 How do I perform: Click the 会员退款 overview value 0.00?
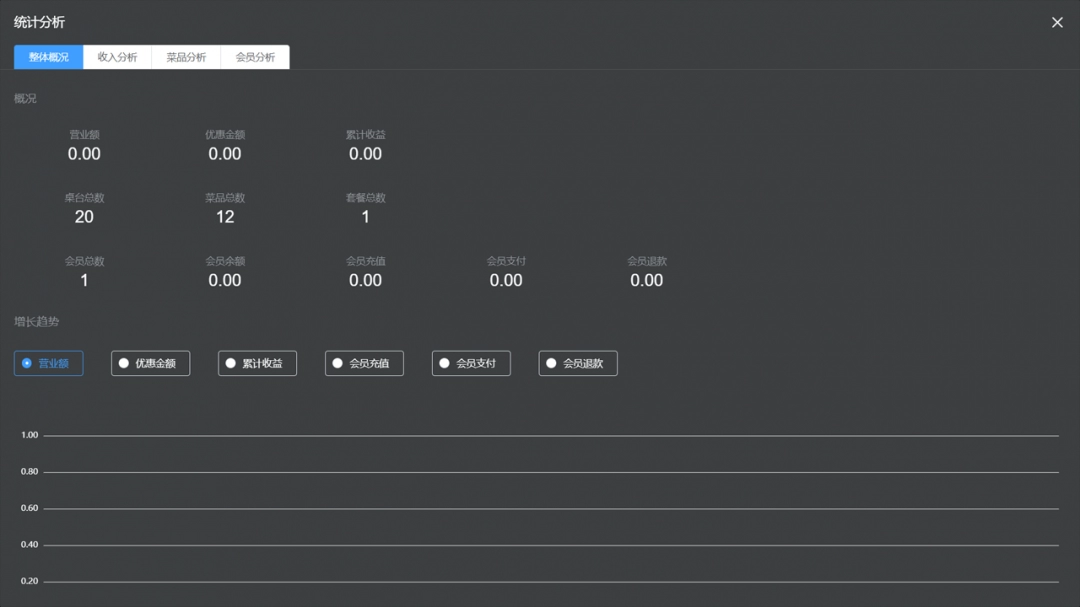(x=646, y=280)
